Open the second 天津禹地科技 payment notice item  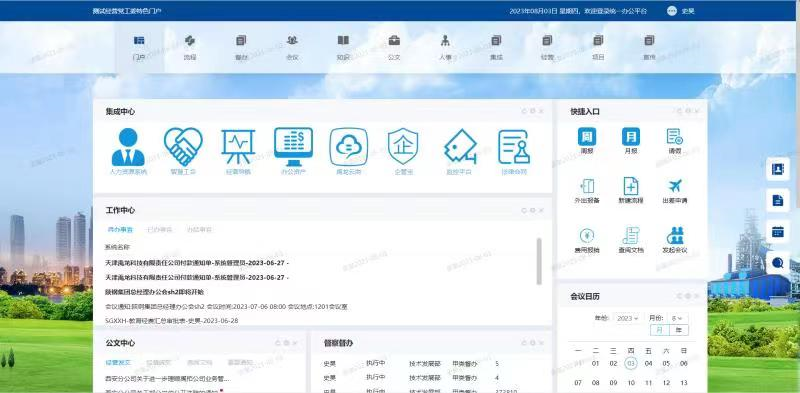point(197,277)
